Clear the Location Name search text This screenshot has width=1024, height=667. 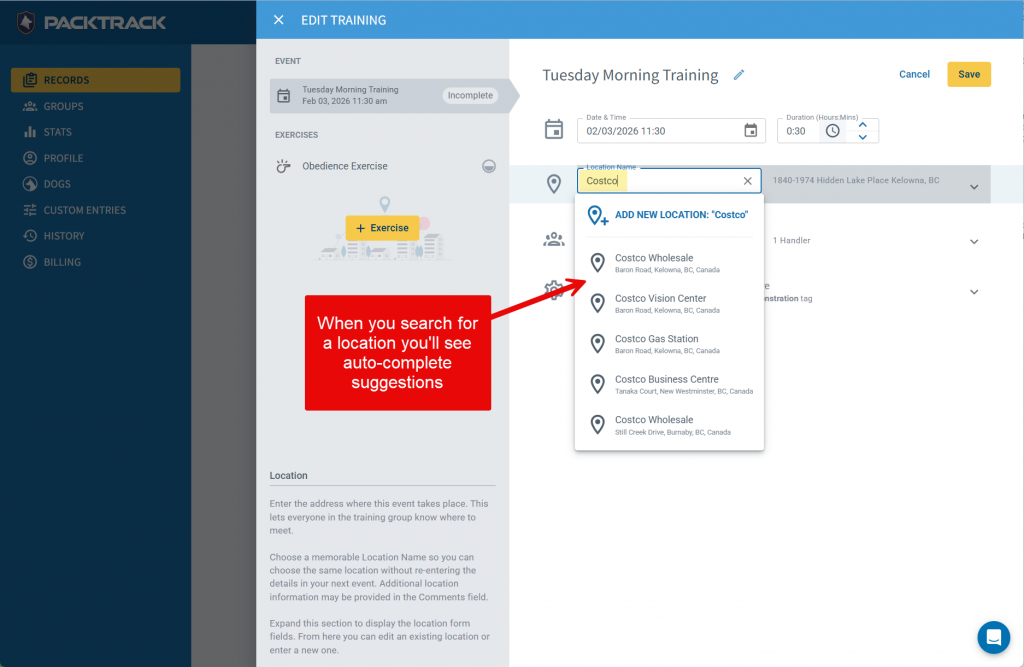(x=747, y=181)
